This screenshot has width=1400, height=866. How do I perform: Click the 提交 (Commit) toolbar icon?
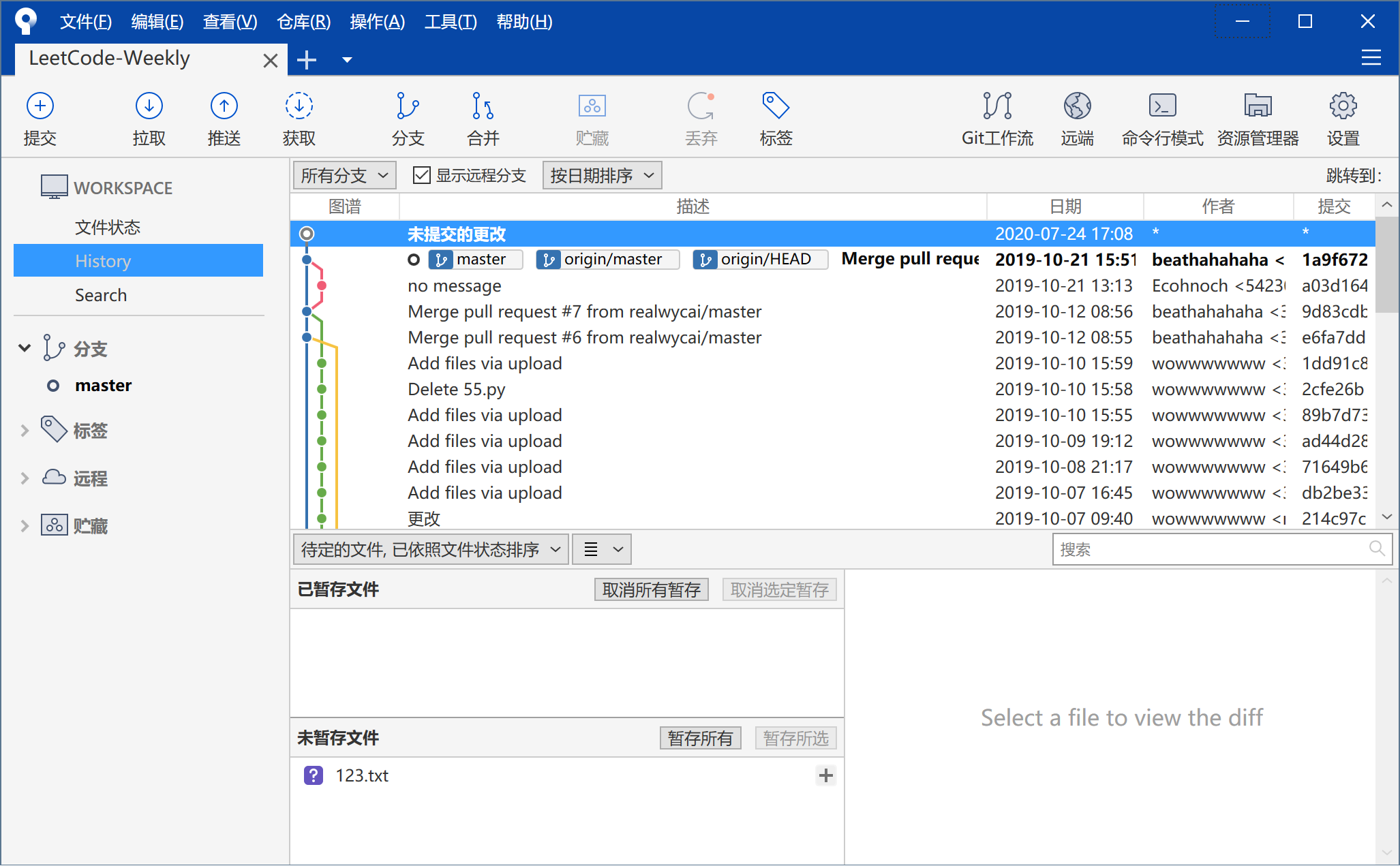pyautogui.click(x=40, y=119)
